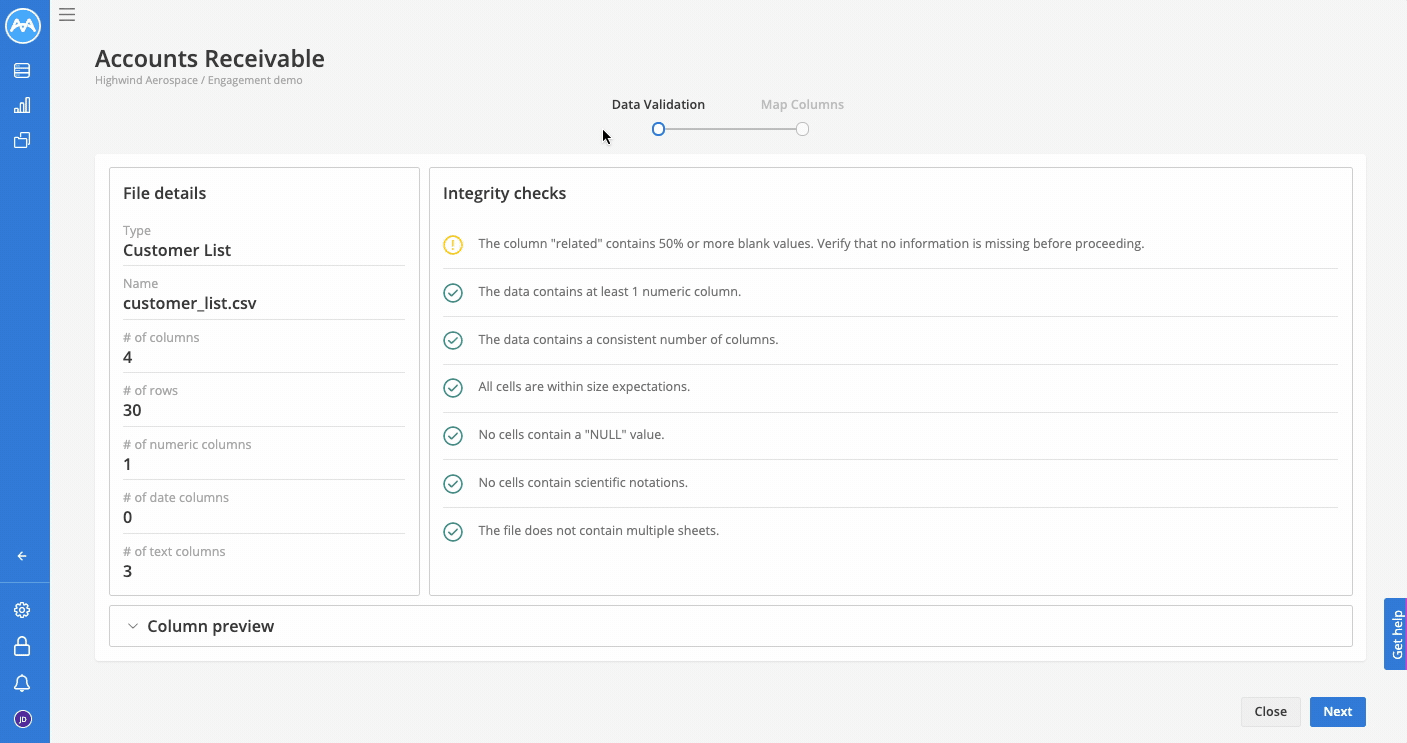Screen dimensions: 1407x743
Task: Click the Next button
Action: (x=1337, y=711)
